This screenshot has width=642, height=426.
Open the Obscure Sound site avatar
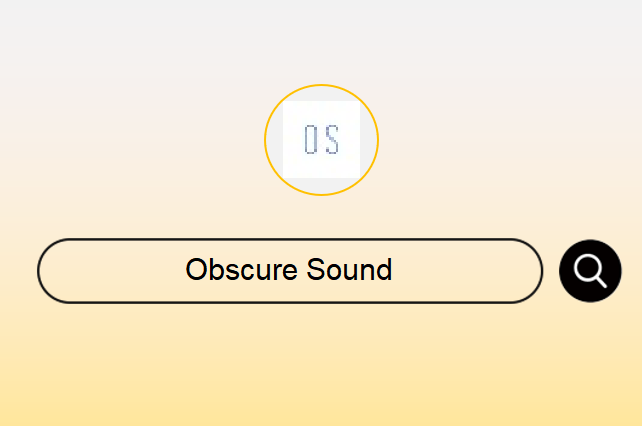coord(321,140)
